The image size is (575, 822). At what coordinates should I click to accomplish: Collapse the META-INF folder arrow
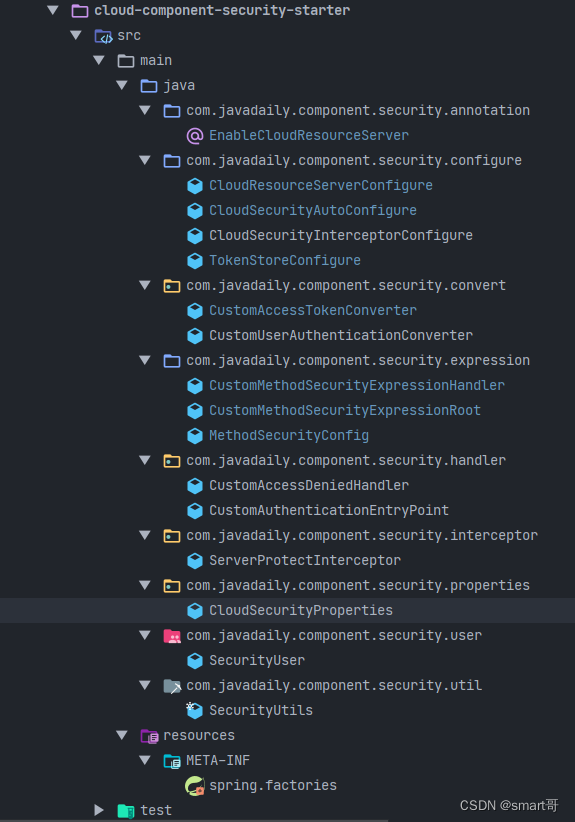(145, 760)
